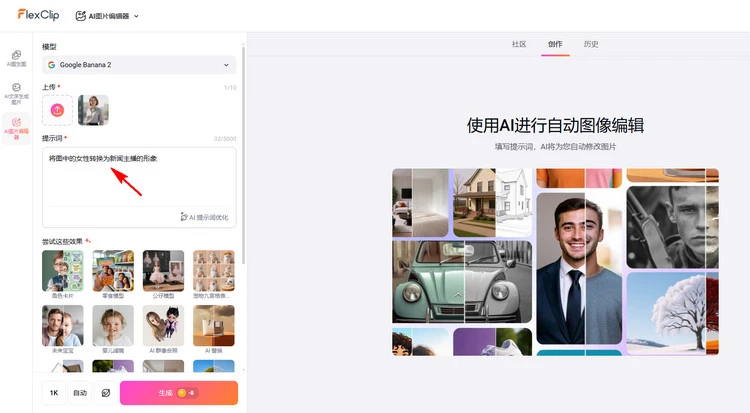
Task: Switch to the 社区 tab
Action: 518,44
